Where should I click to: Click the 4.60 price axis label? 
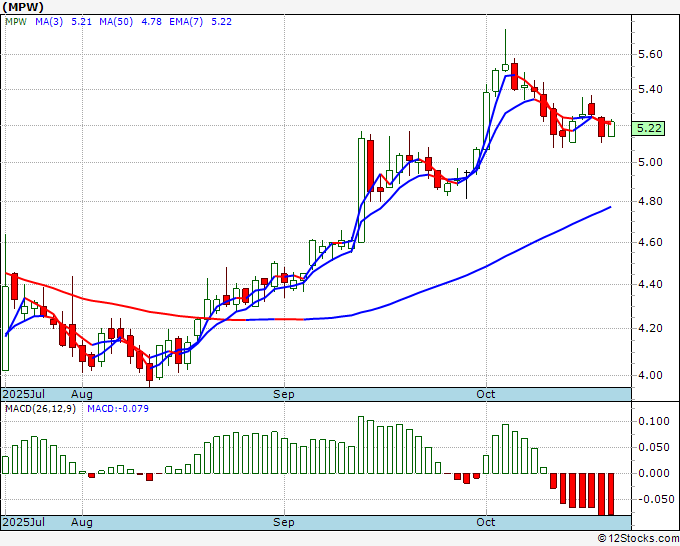pyautogui.click(x=650, y=242)
